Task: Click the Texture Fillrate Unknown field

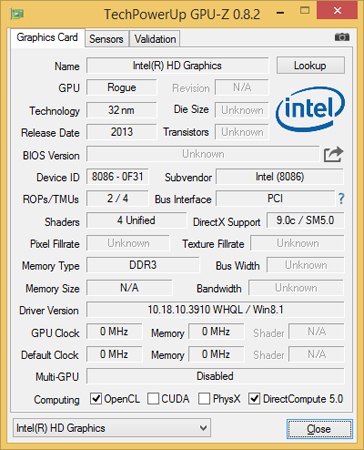Action: click(297, 243)
